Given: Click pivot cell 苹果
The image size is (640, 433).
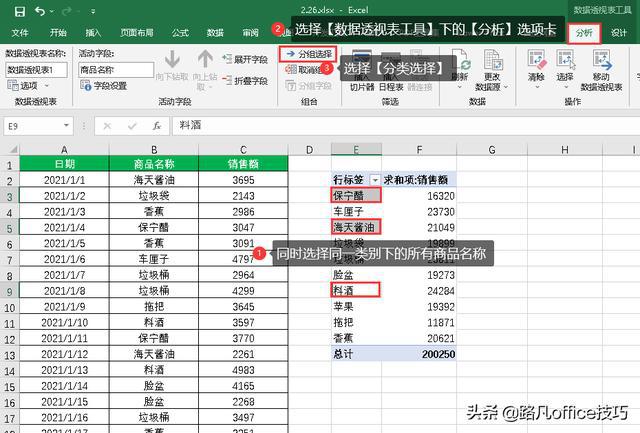Looking at the screenshot, I should tap(356, 306).
